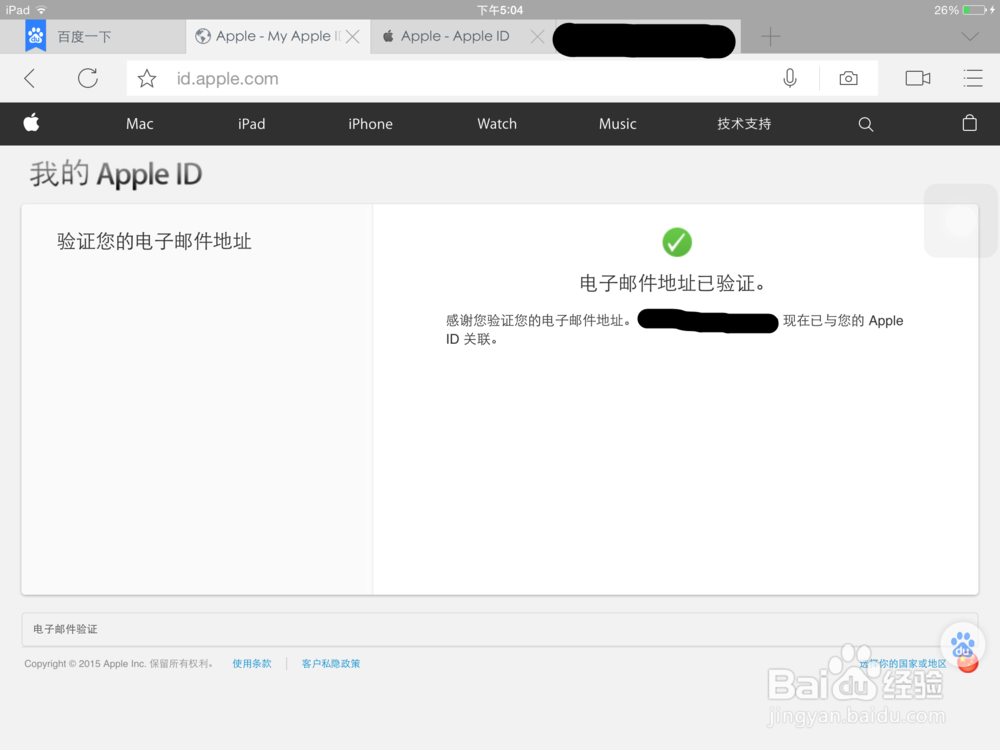Expand the tab list chevron
The width and height of the screenshot is (1000, 750).
tap(970, 37)
